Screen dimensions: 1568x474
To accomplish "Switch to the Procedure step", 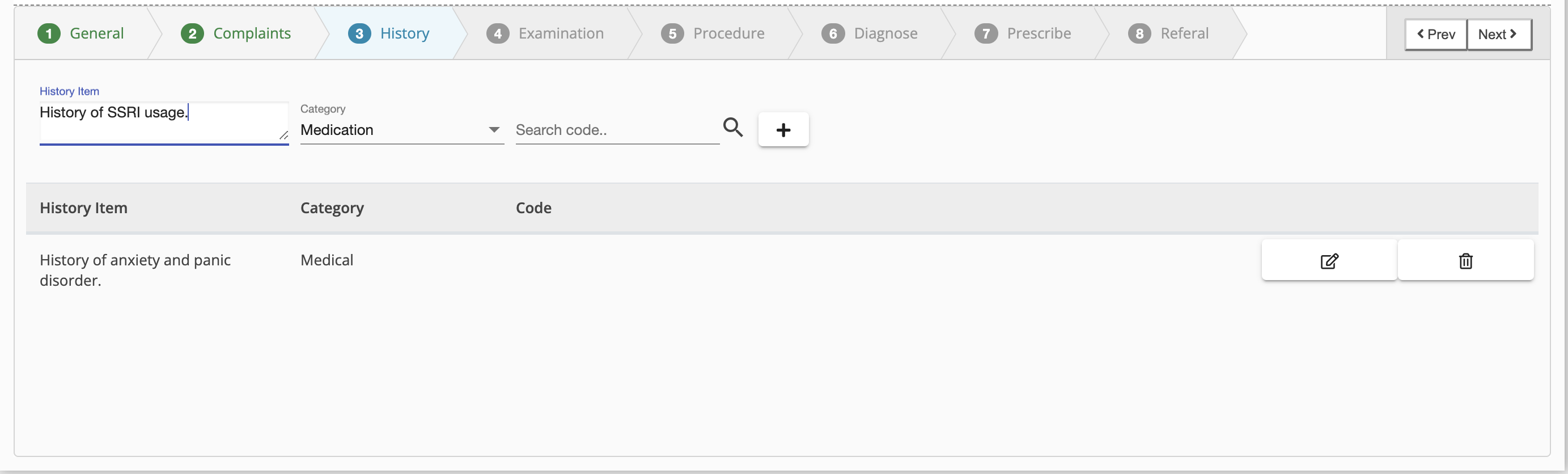I will [x=713, y=33].
